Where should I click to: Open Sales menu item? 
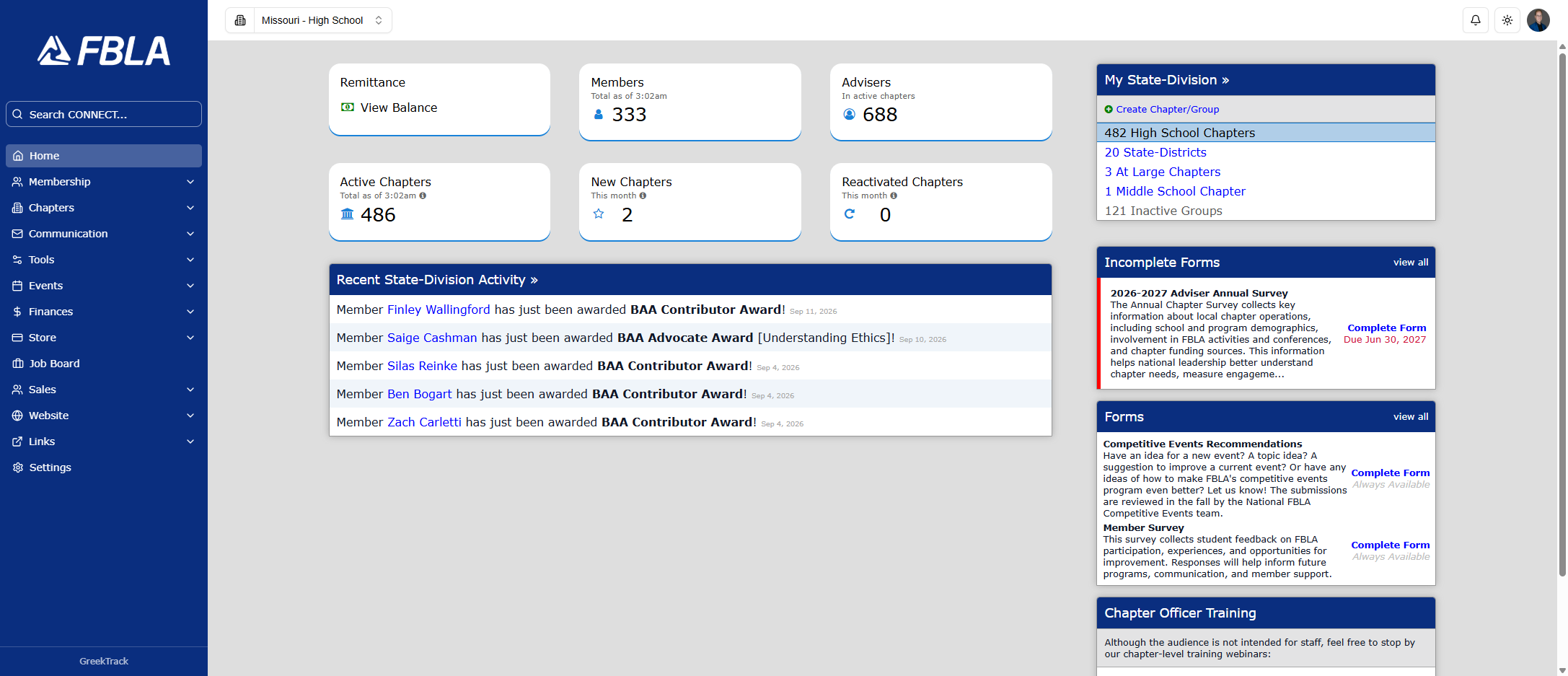(104, 390)
